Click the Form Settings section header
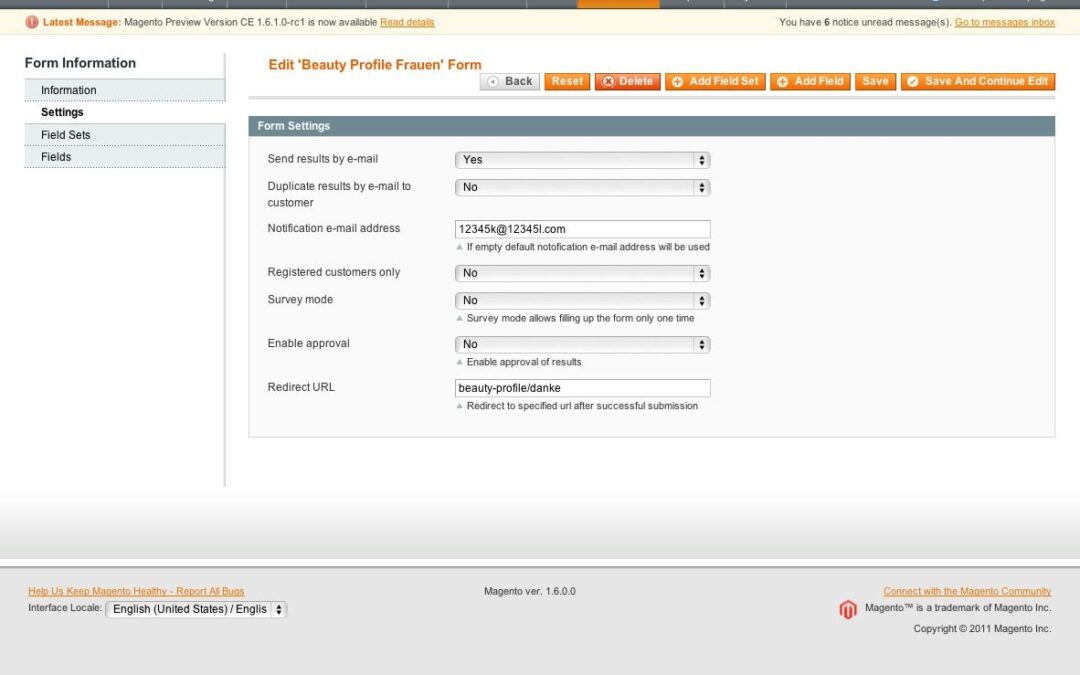 (x=652, y=126)
